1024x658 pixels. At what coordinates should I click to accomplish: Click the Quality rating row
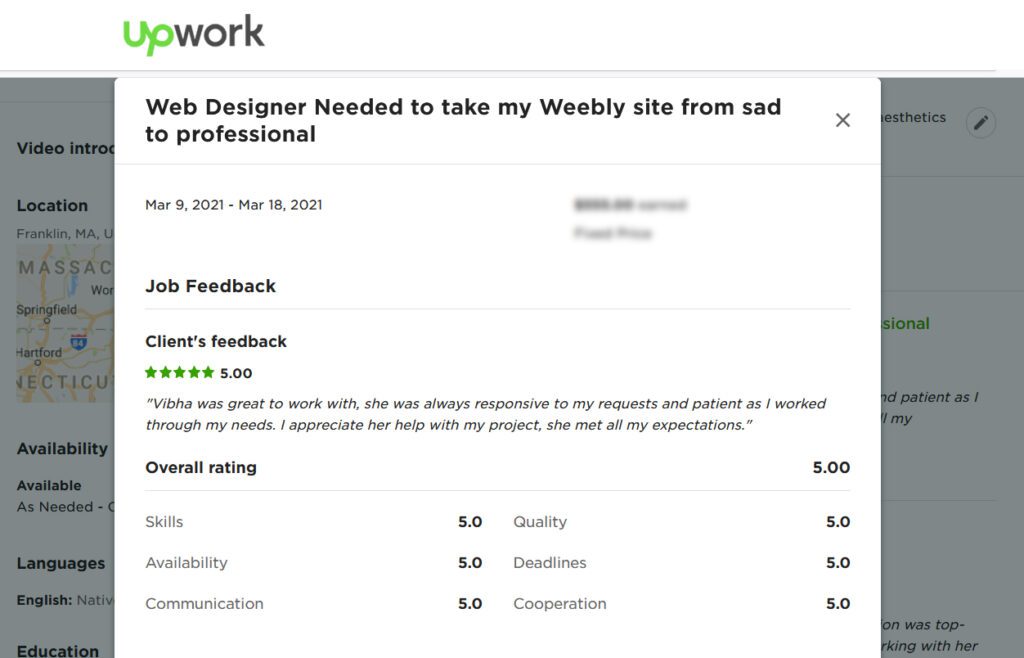681,522
